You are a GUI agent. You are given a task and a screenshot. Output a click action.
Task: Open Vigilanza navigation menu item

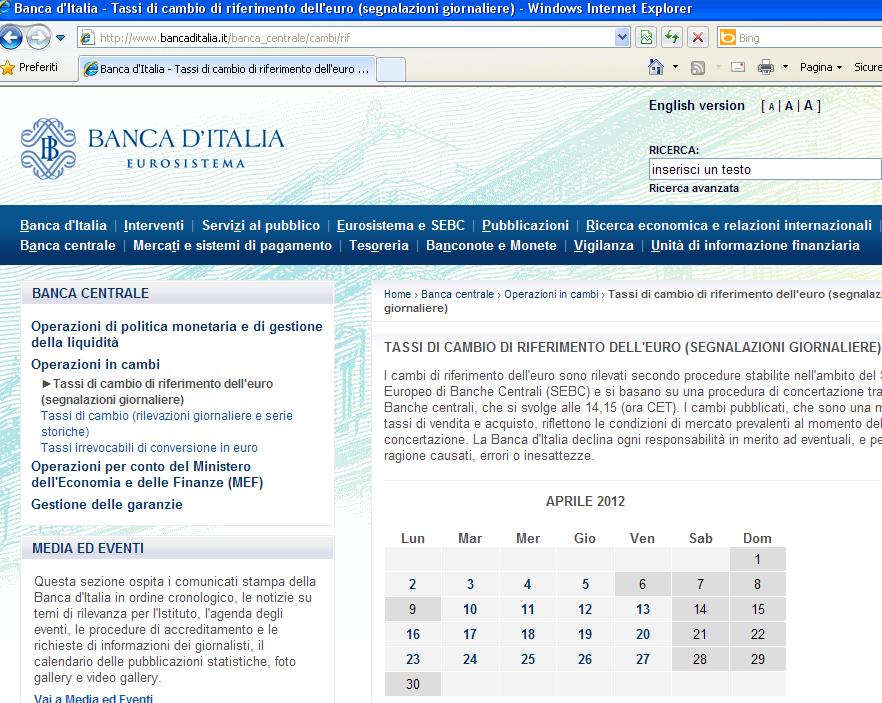[x=604, y=246]
